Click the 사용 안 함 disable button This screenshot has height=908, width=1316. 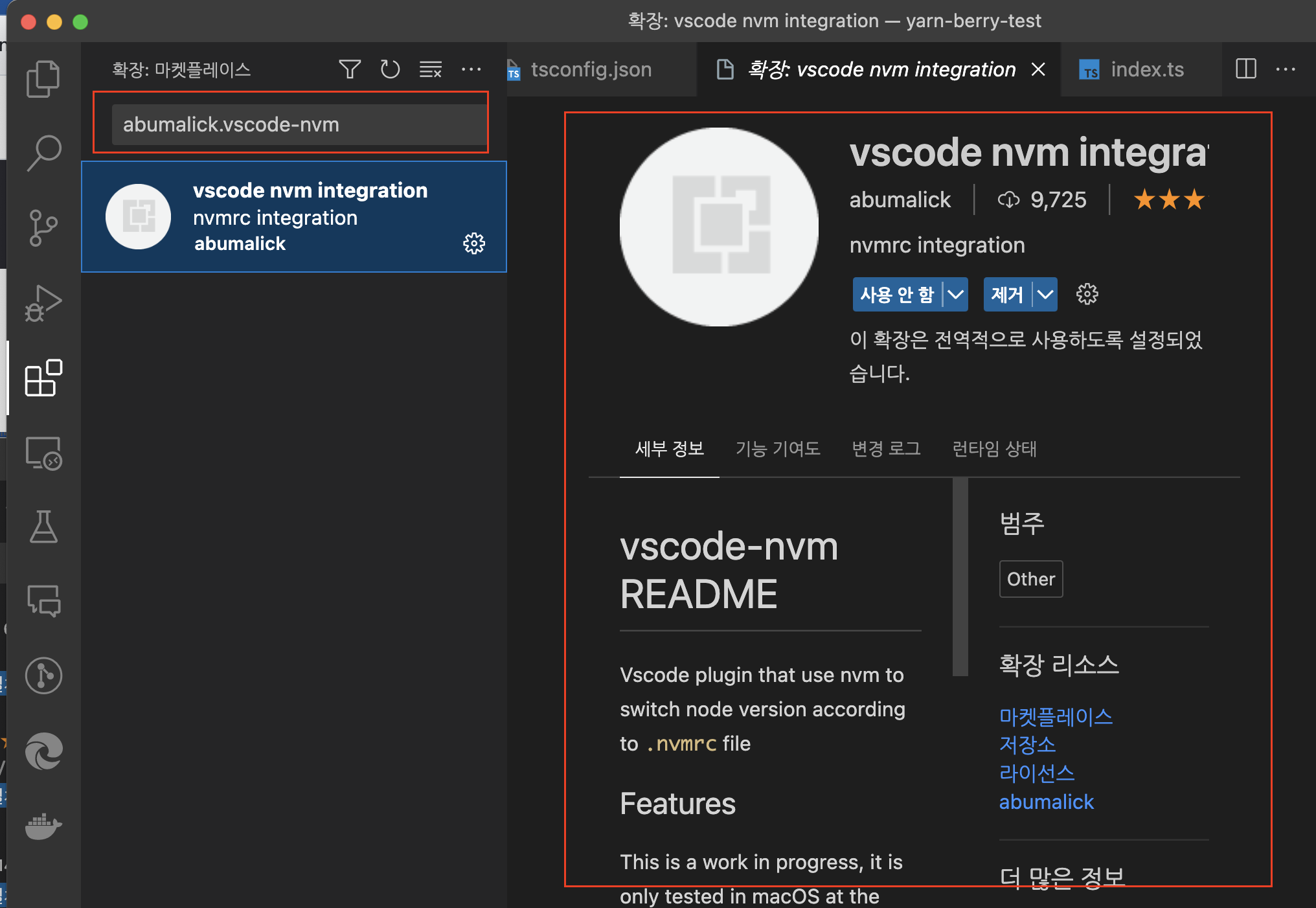[897, 295]
